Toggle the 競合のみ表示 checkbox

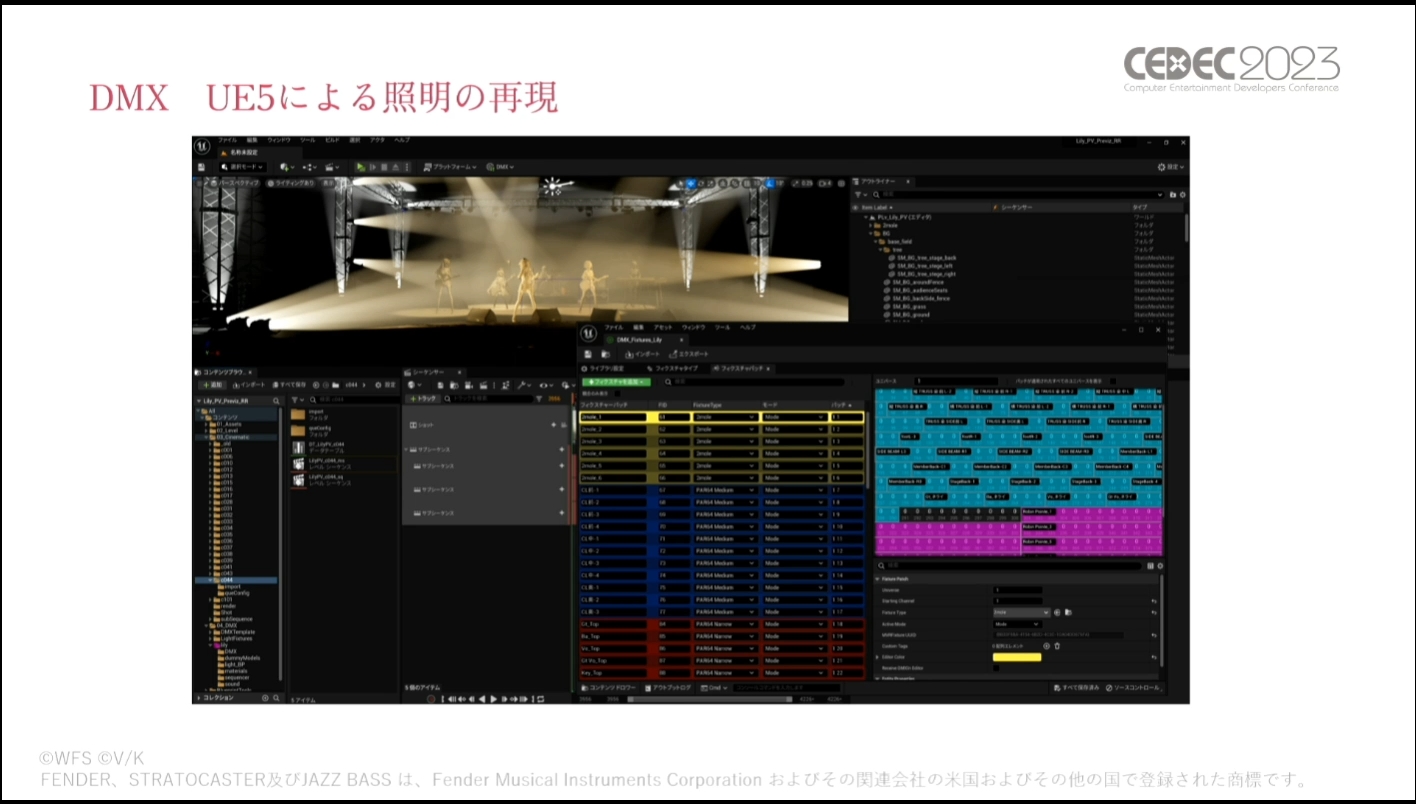pos(617,393)
